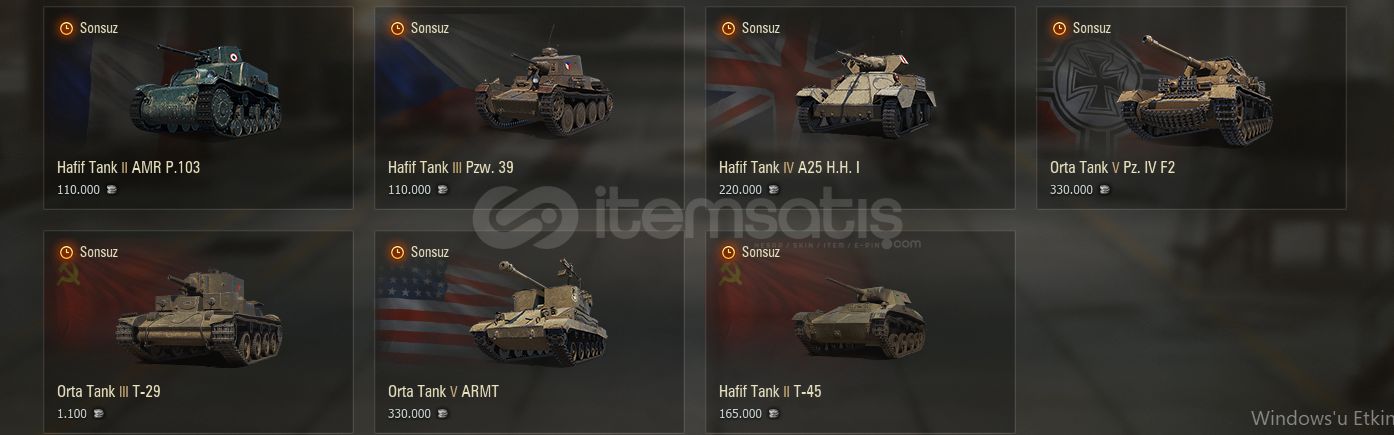The image size is (1394, 435).
Task: Click the clock icon on Pzw. 39 card
Action: coord(397,28)
